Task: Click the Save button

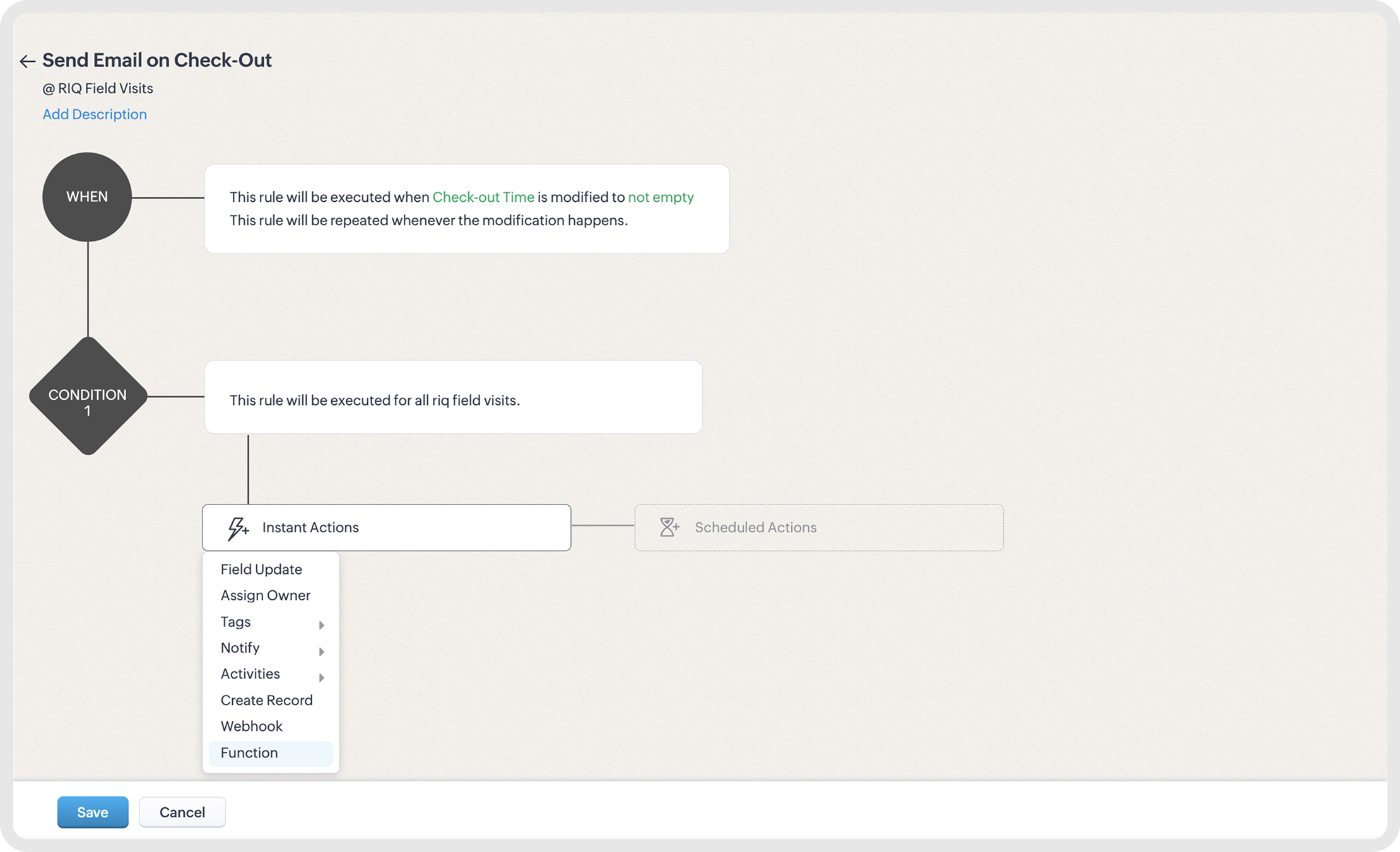Action: point(93,812)
